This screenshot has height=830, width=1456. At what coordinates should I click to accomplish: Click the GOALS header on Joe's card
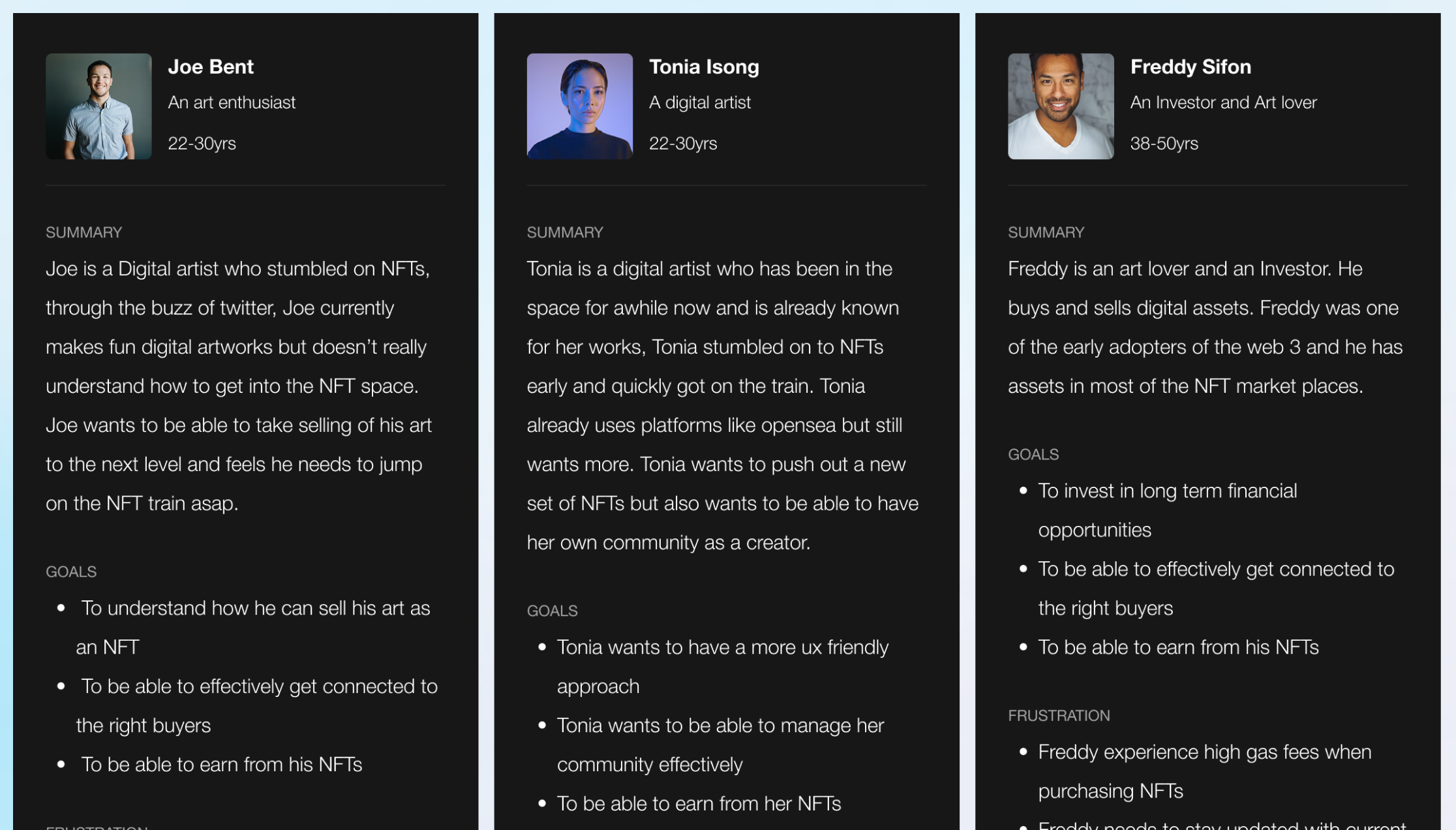[71, 572]
